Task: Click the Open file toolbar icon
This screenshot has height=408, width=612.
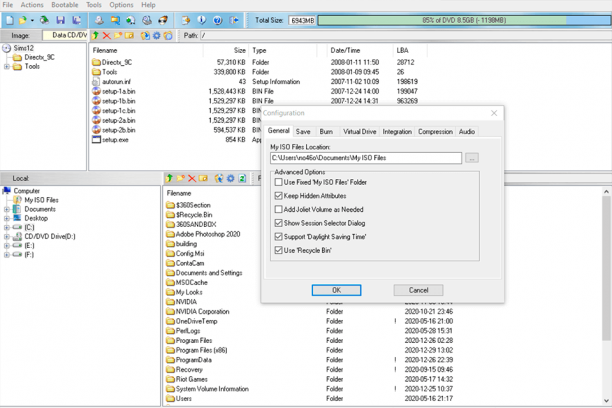Action: click(23, 20)
